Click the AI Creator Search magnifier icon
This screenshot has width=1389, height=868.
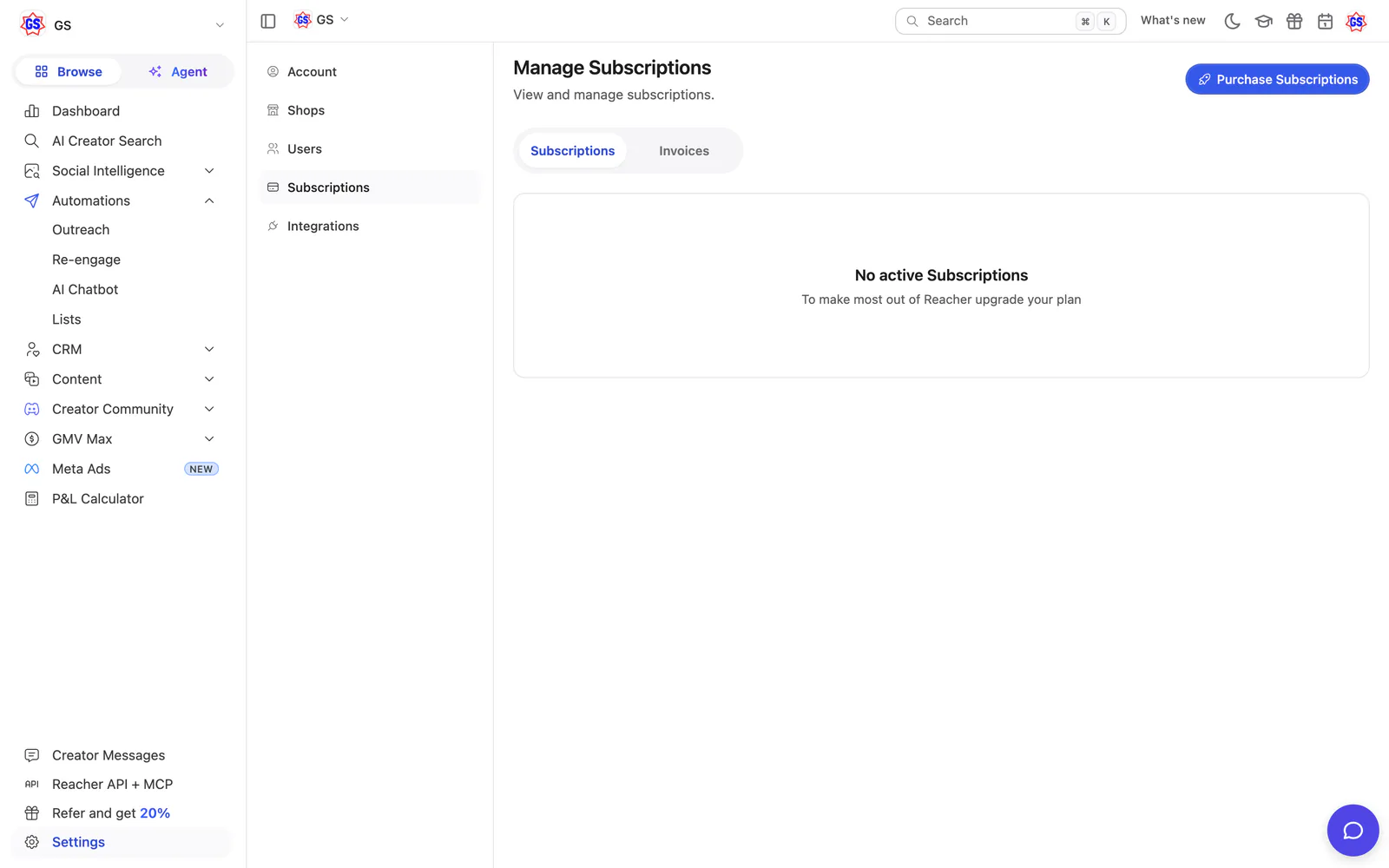tap(32, 141)
